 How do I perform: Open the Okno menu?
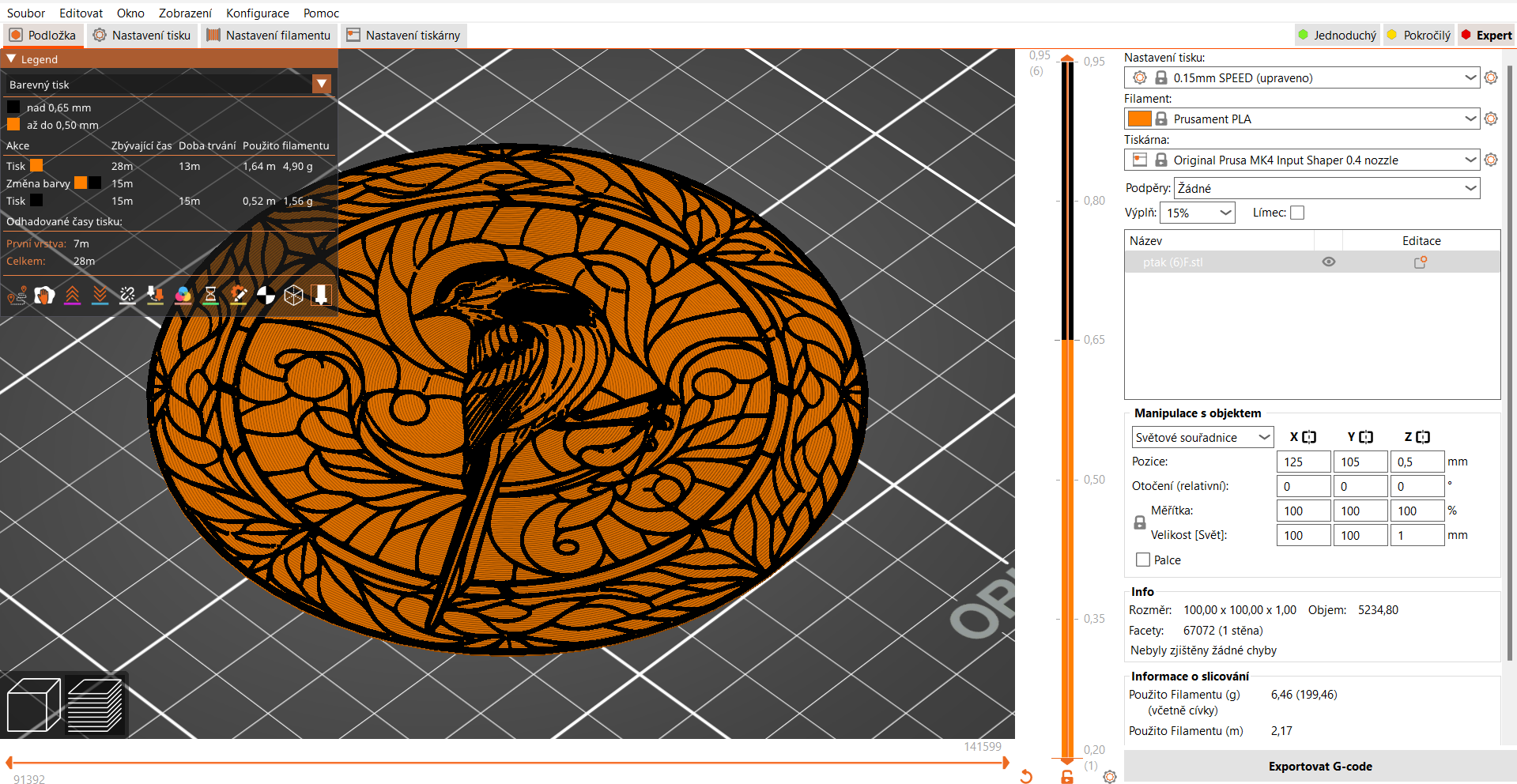(x=130, y=13)
